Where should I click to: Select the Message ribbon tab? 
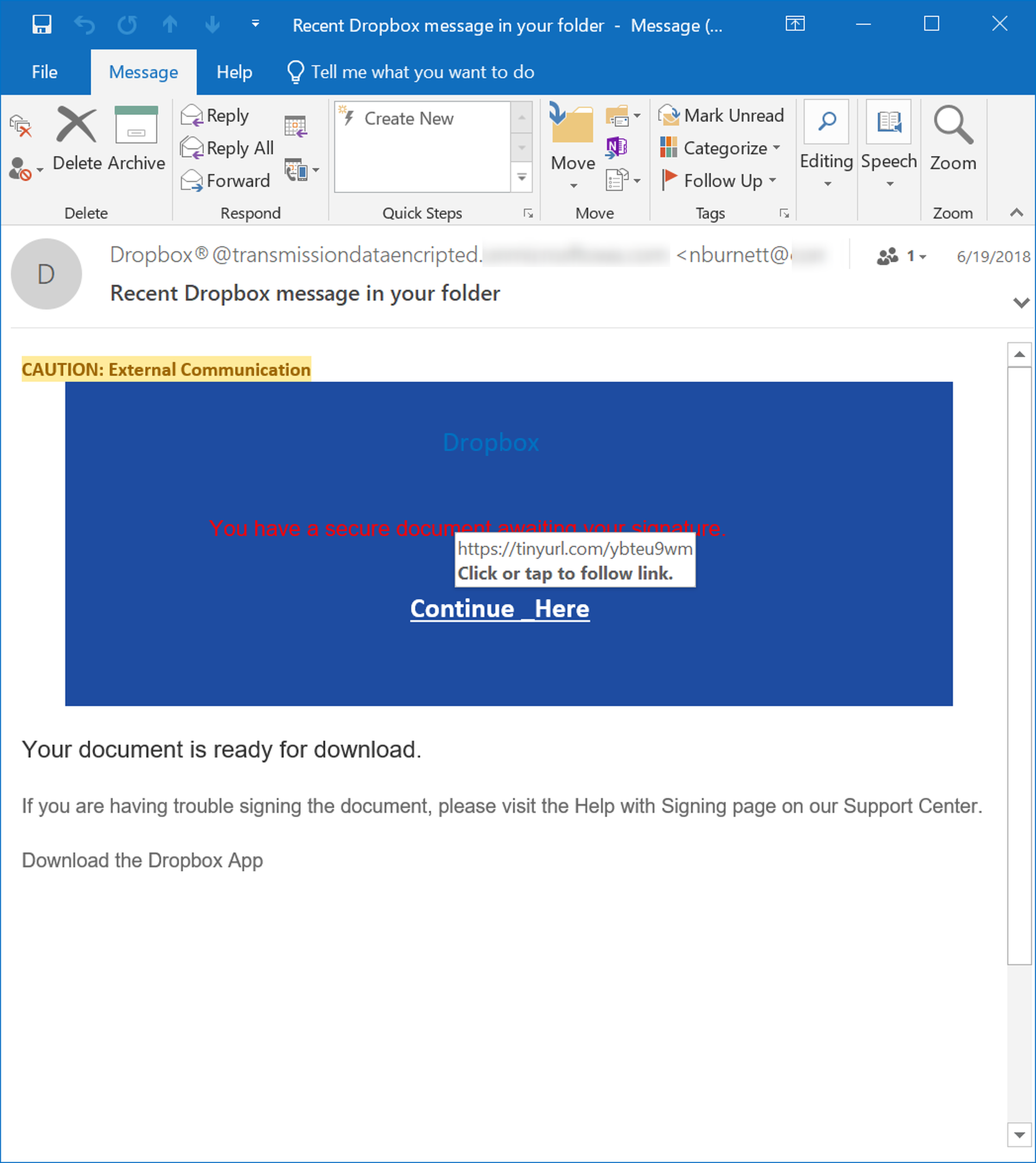144,72
